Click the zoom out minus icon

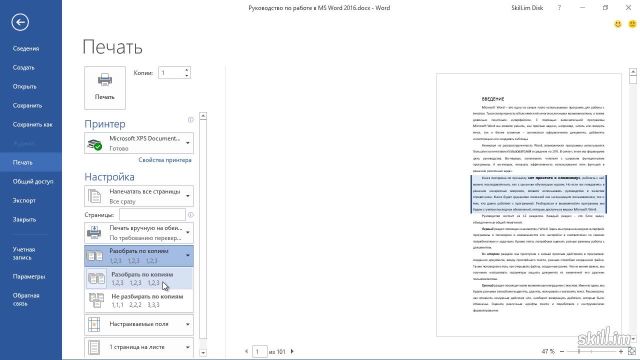coord(562,351)
